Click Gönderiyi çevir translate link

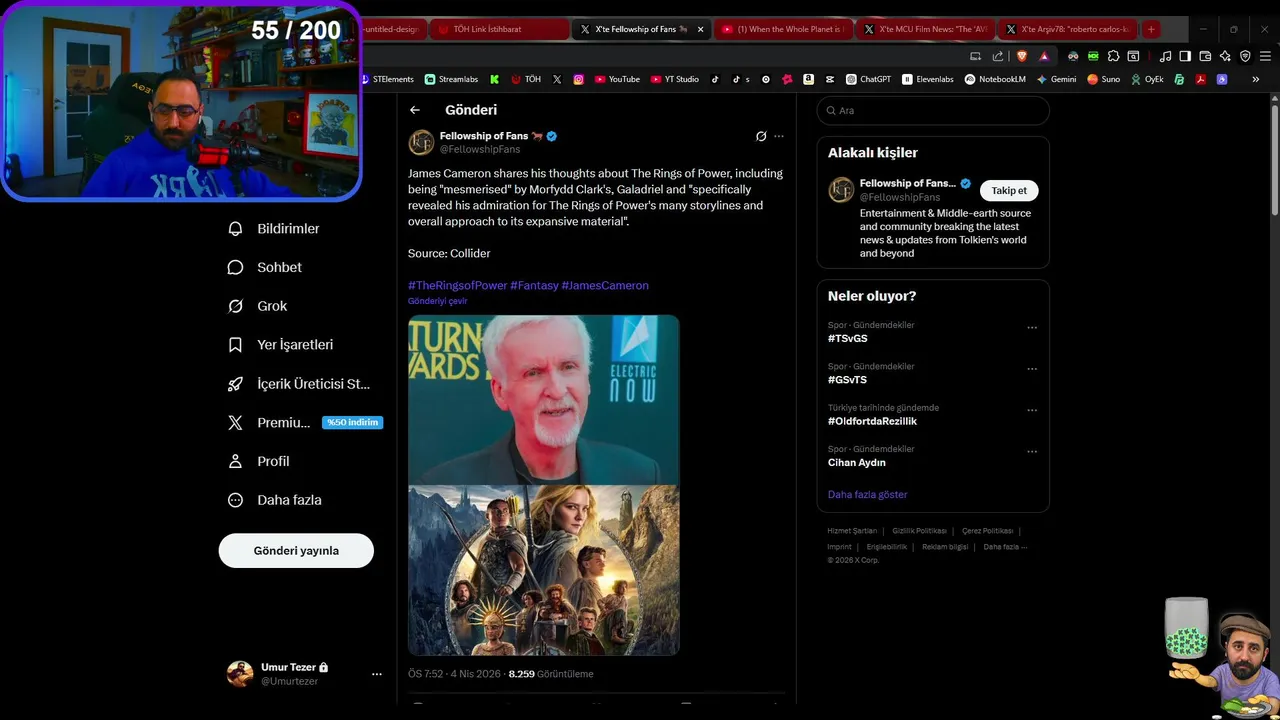[x=437, y=301]
